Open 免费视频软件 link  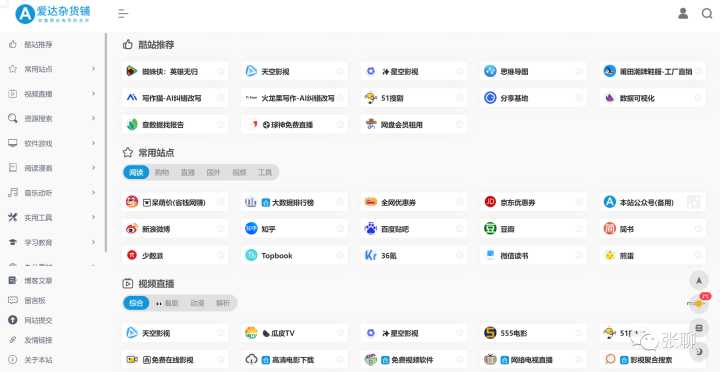click(x=413, y=360)
